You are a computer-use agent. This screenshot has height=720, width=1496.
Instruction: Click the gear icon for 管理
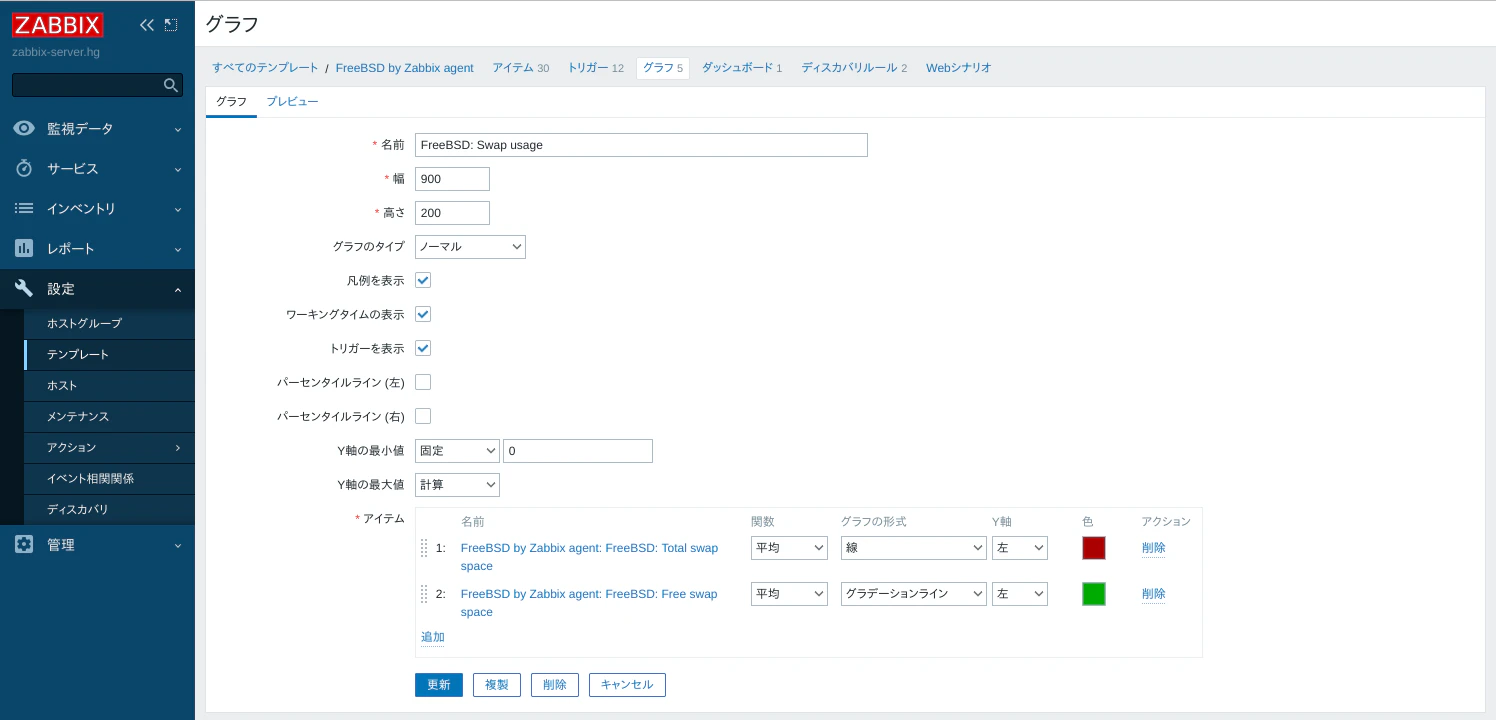(x=24, y=545)
